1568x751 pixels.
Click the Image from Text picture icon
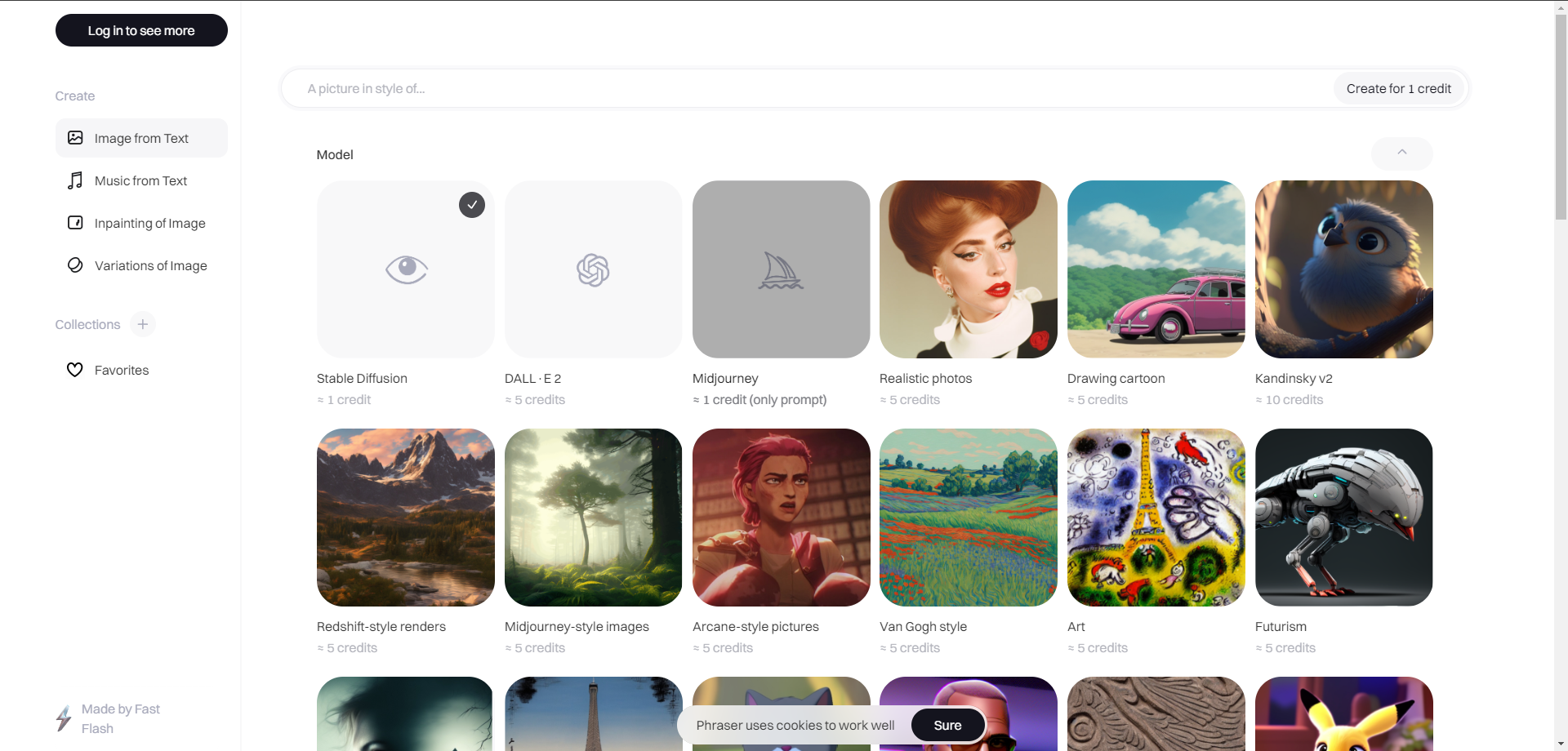pyautogui.click(x=75, y=138)
